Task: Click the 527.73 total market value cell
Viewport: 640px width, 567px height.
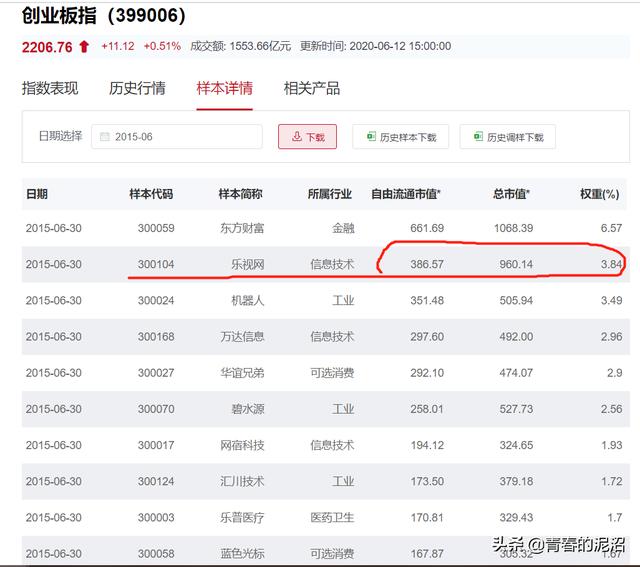Action: [x=516, y=409]
